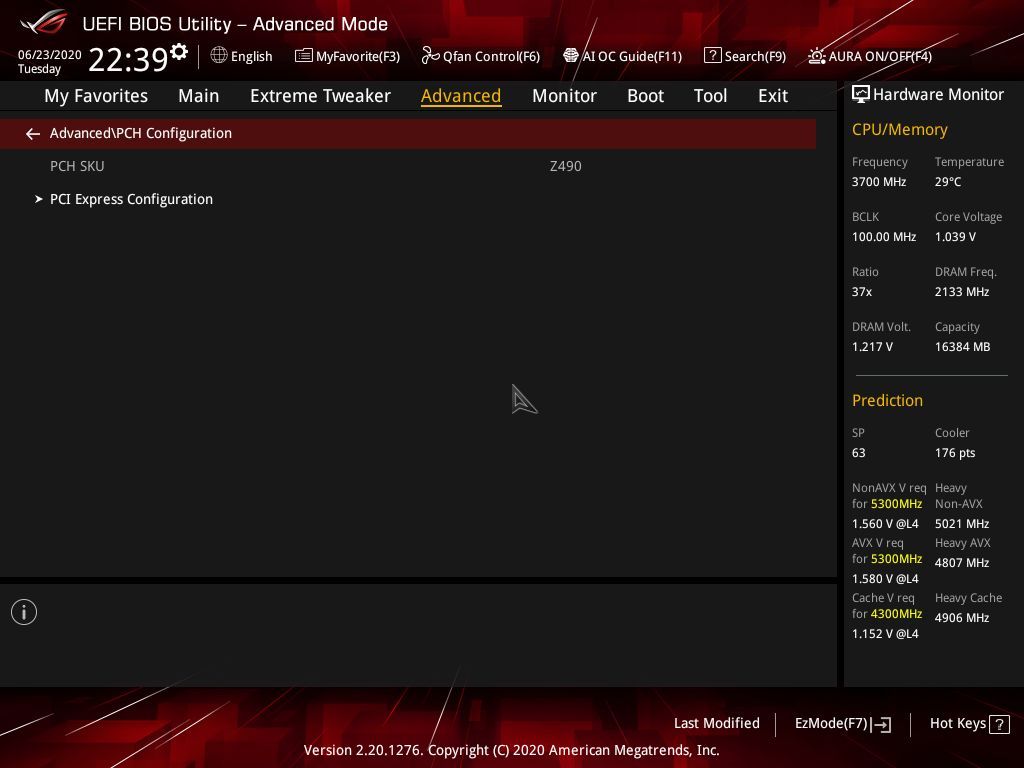Click the clock time 22:39
Image resolution: width=1024 pixels, height=768 pixels.
(129, 59)
